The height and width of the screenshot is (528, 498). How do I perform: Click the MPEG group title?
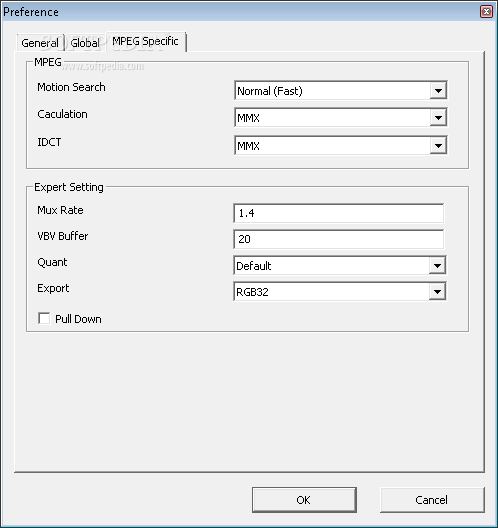(x=48, y=62)
